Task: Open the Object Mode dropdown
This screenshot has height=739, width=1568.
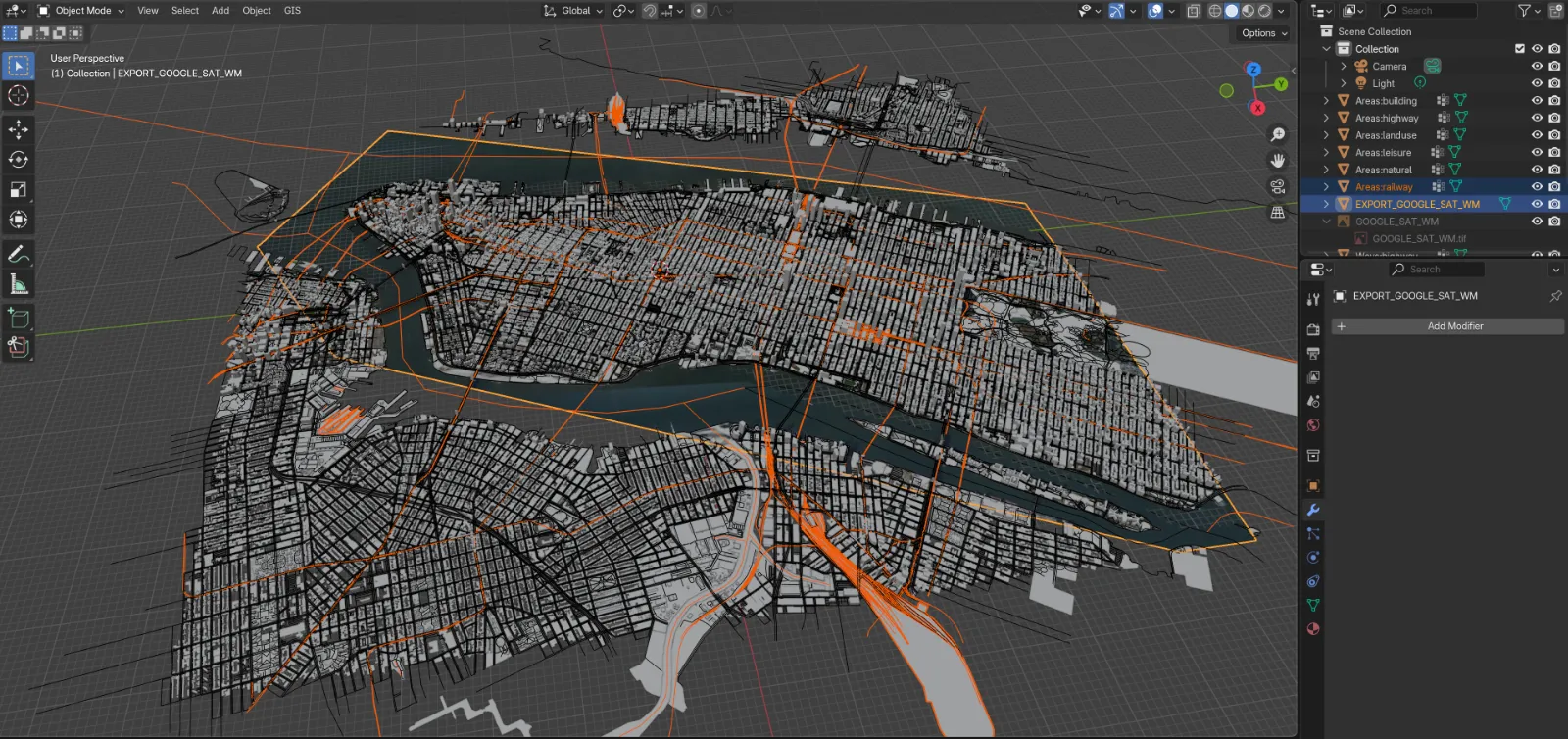Action: click(81, 11)
